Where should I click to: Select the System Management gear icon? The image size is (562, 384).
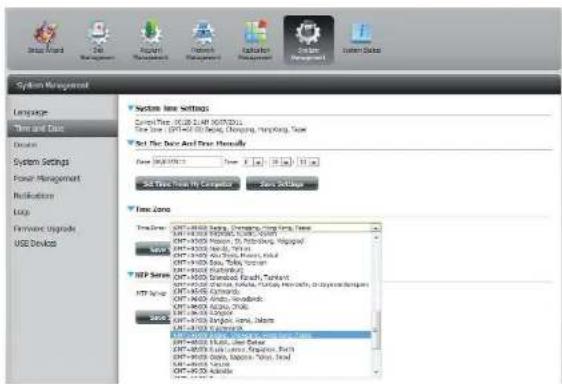tap(308, 40)
